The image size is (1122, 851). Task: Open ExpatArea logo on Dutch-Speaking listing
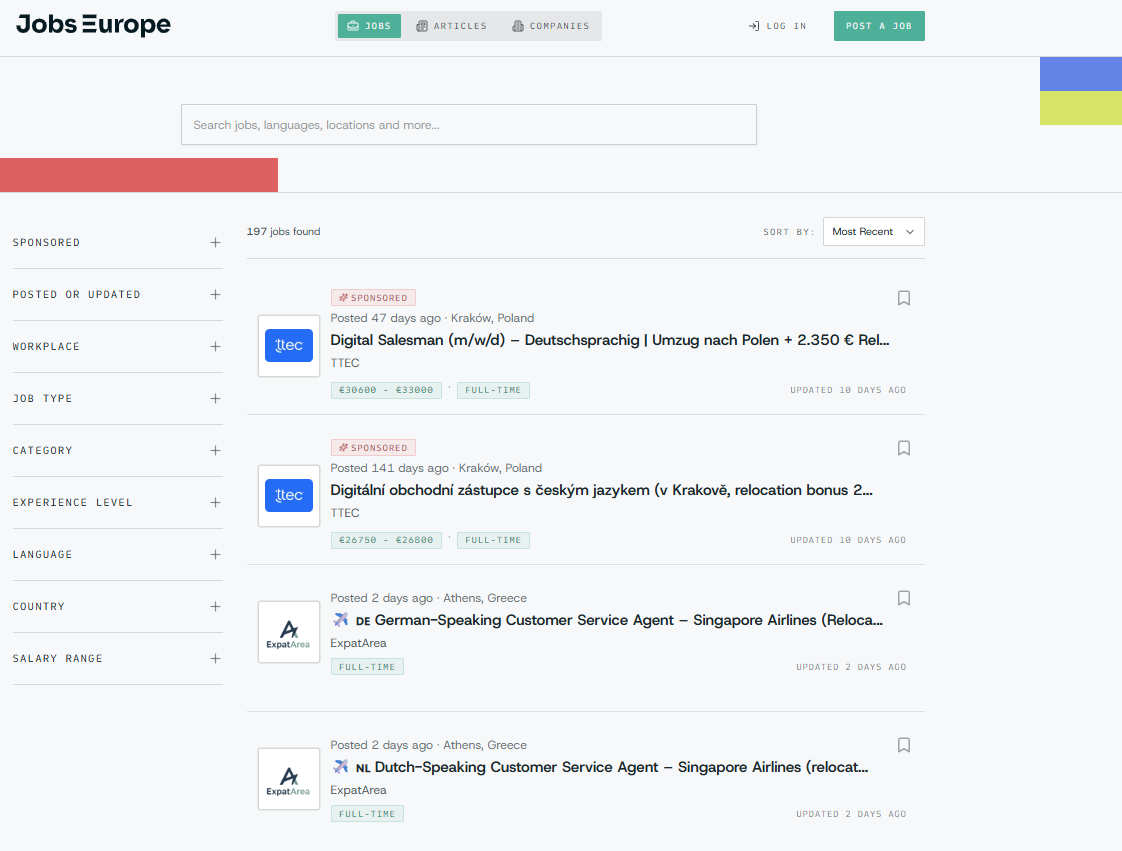[x=289, y=779]
